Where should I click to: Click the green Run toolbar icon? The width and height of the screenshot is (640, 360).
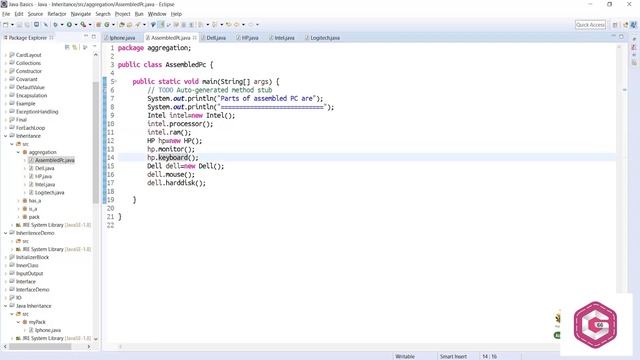pos(69,25)
